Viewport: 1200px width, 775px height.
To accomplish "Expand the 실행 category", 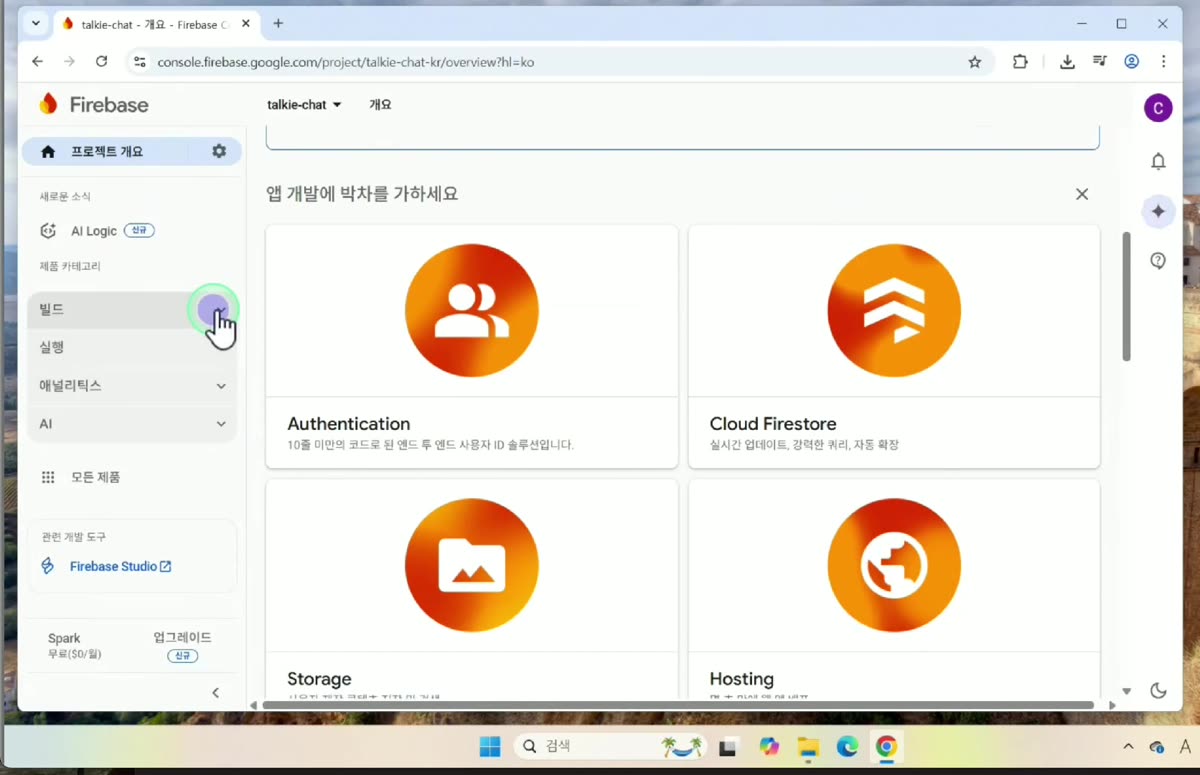I will pos(132,347).
